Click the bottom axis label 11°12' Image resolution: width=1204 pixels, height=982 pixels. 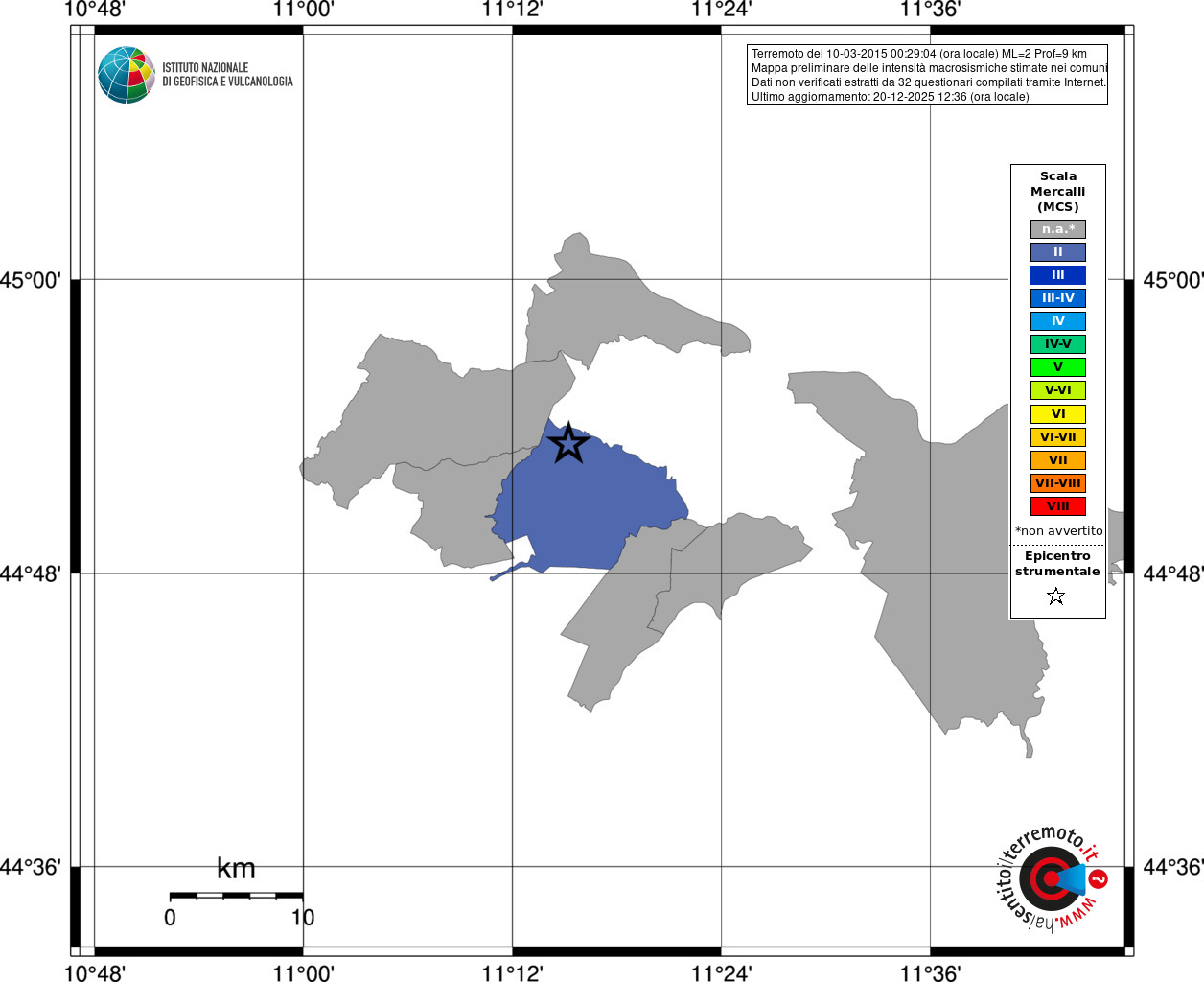pyautogui.click(x=512, y=972)
